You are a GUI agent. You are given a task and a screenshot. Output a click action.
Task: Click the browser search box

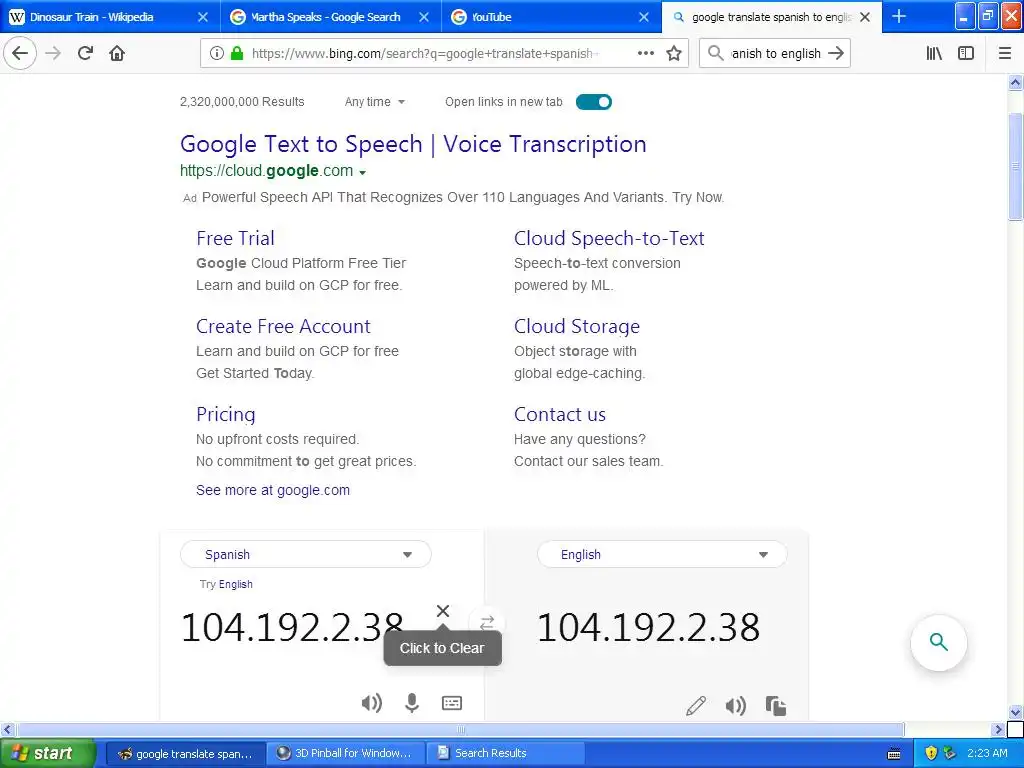(776, 53)
